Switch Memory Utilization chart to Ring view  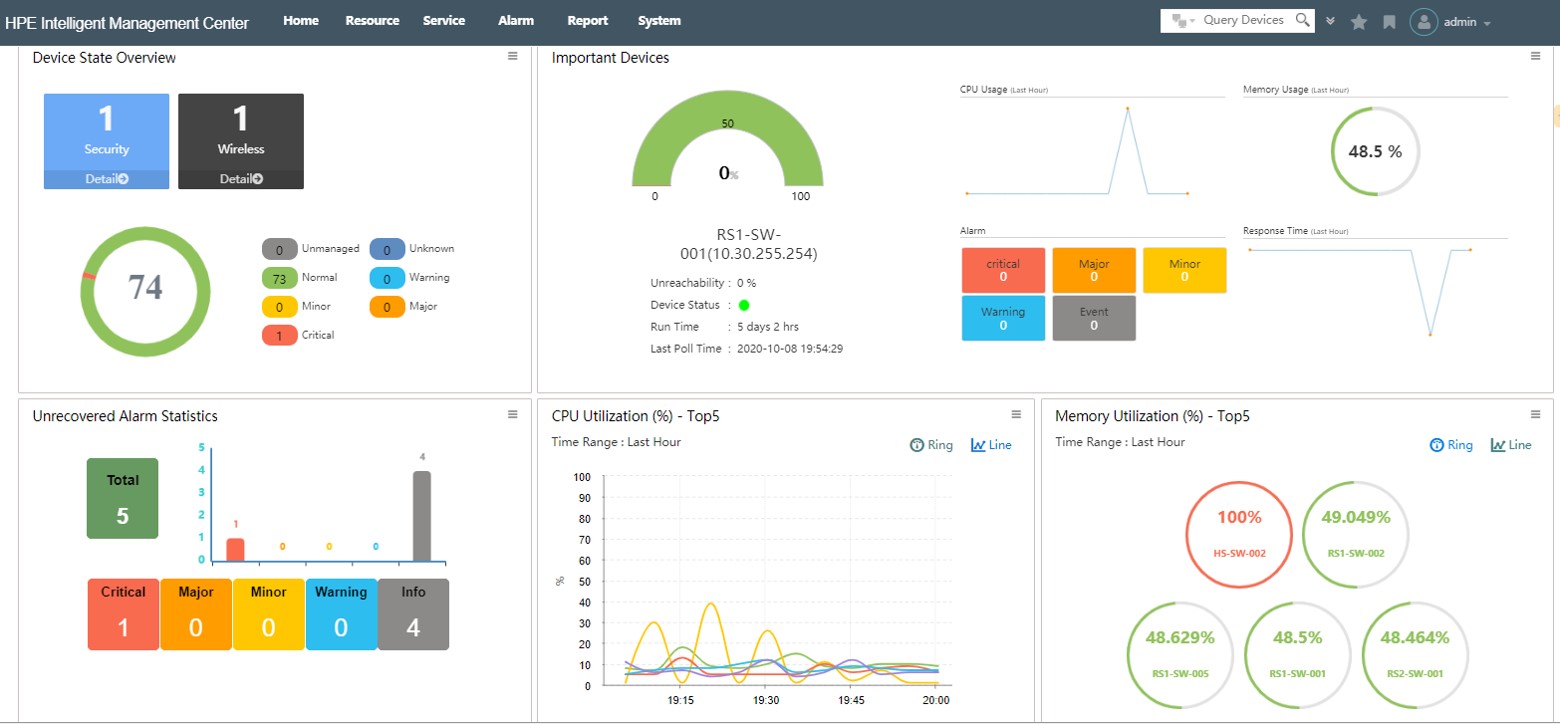(x=1451, y=445)
